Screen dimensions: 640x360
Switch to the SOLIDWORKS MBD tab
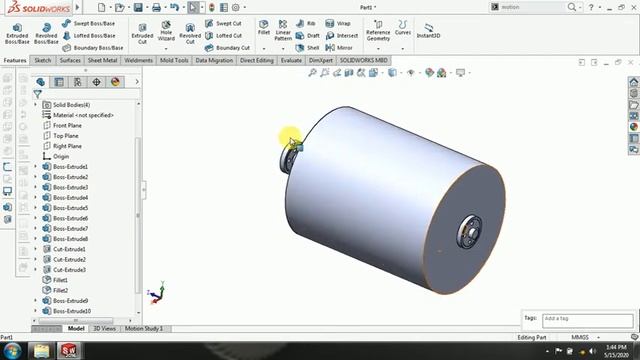coord(363,60)
